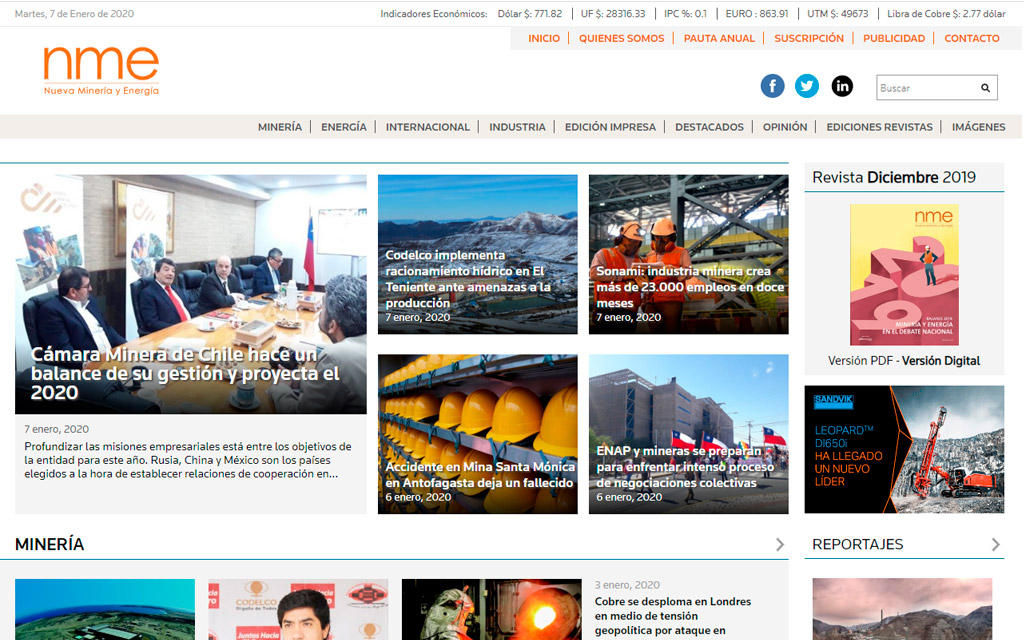Click the aerial plant thumbnail under MINERÍA

pos(104,609)
